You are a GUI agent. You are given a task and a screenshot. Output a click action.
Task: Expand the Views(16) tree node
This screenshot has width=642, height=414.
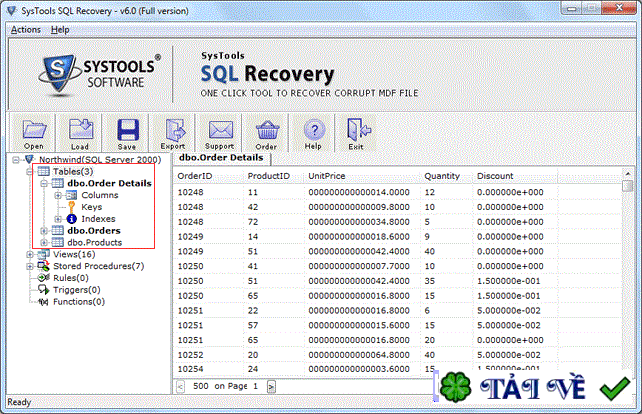(x=30, y=255)
